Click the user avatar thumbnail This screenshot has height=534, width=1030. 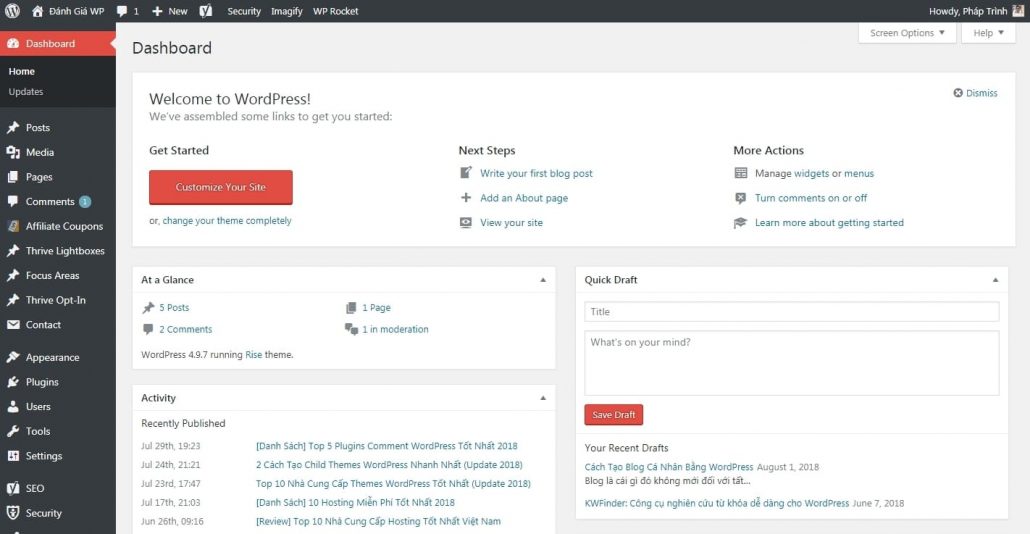point(1018,11)
